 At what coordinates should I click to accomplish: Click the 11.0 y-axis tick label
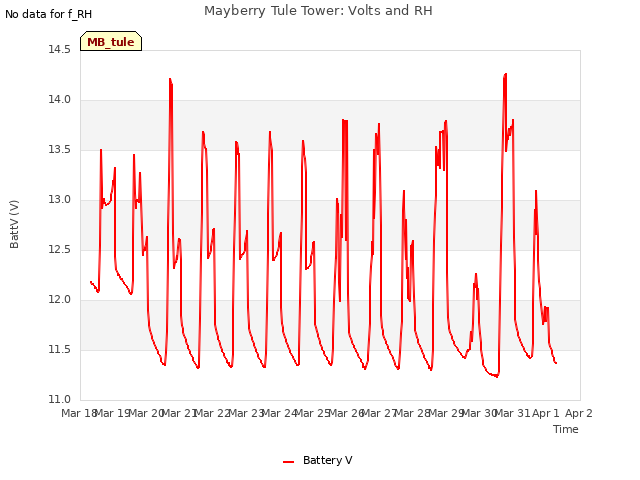[60, 400]
